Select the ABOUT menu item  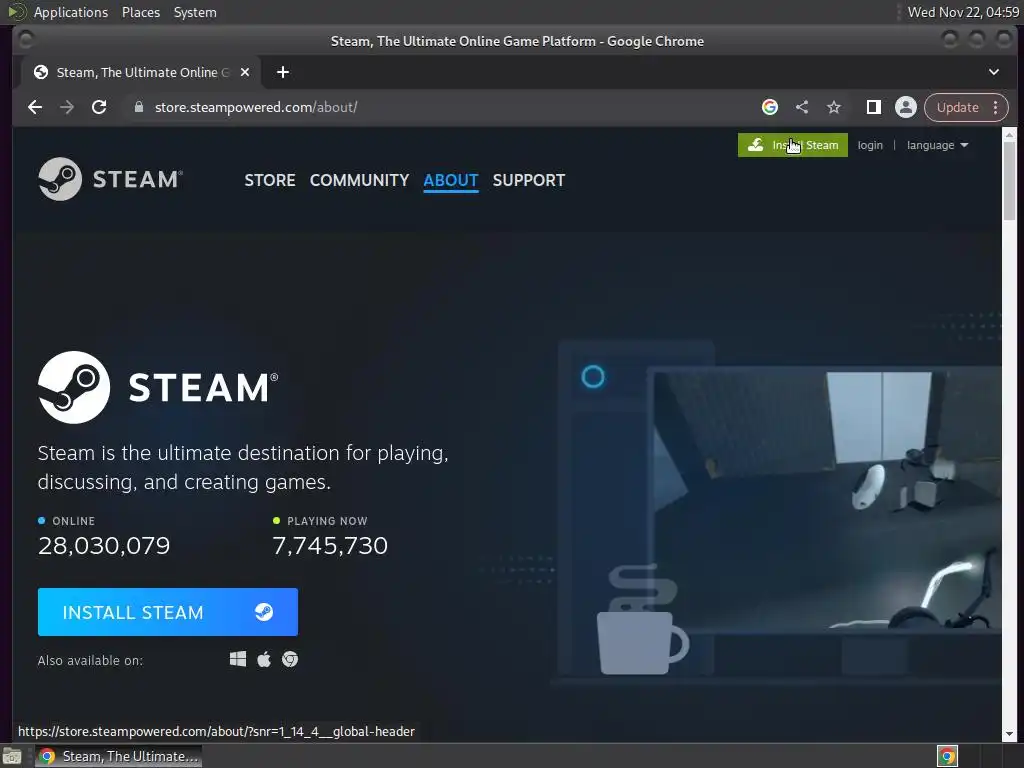[x=451, y=180]
